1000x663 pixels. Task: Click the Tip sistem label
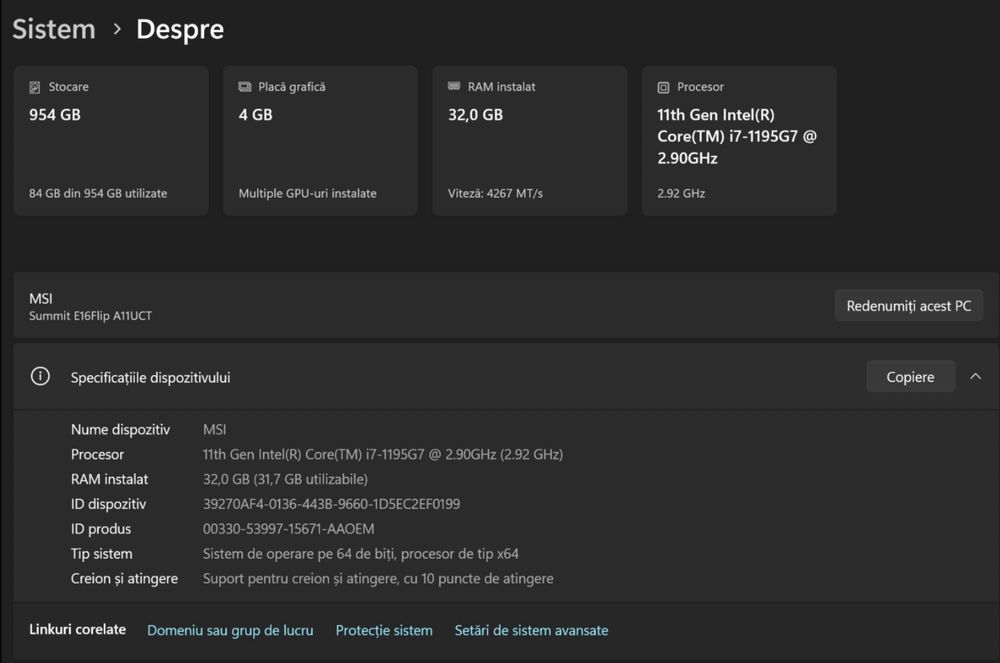click(x=101, y=554)
